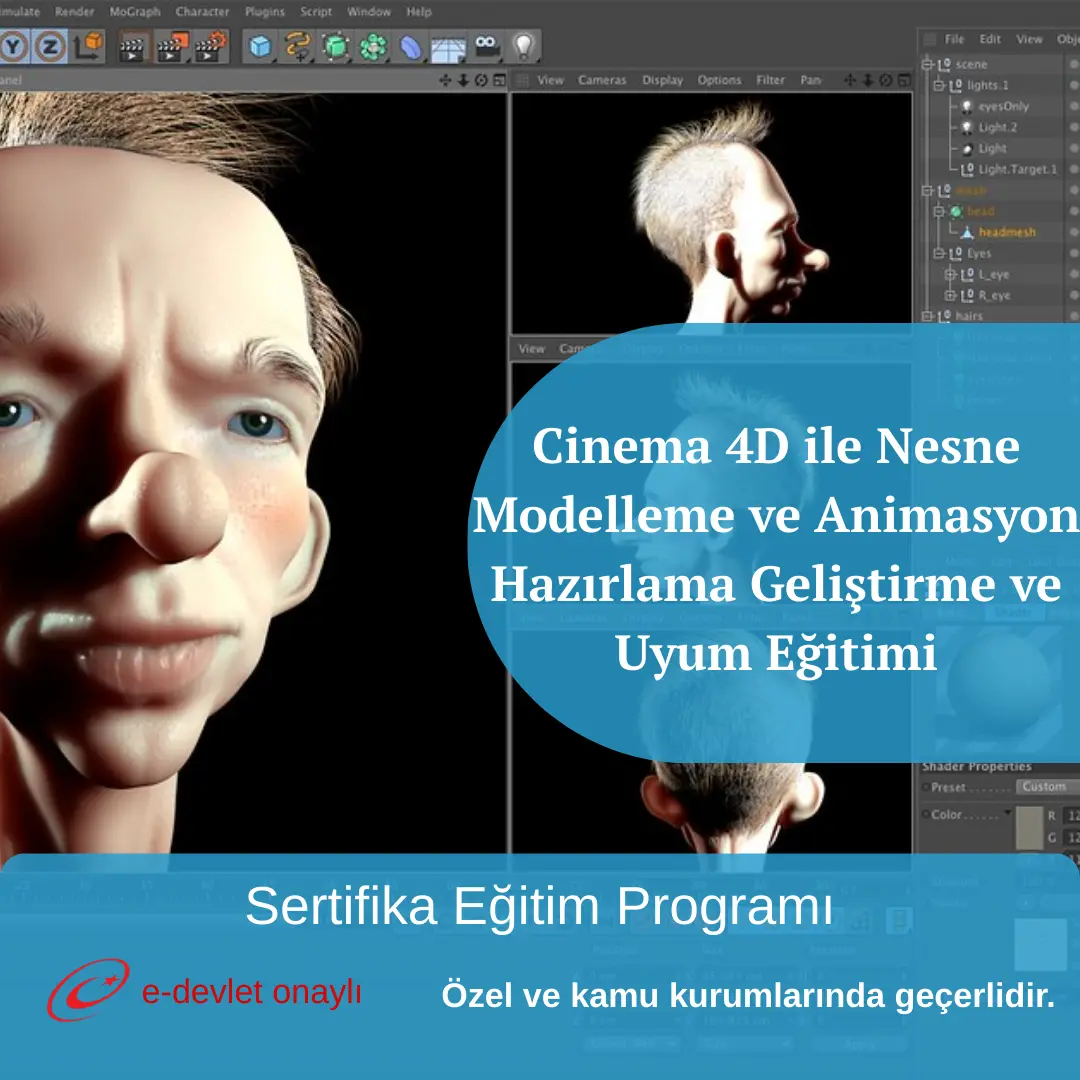Add a Floor environment object
1080x1080 pixels.
(448, 48)
